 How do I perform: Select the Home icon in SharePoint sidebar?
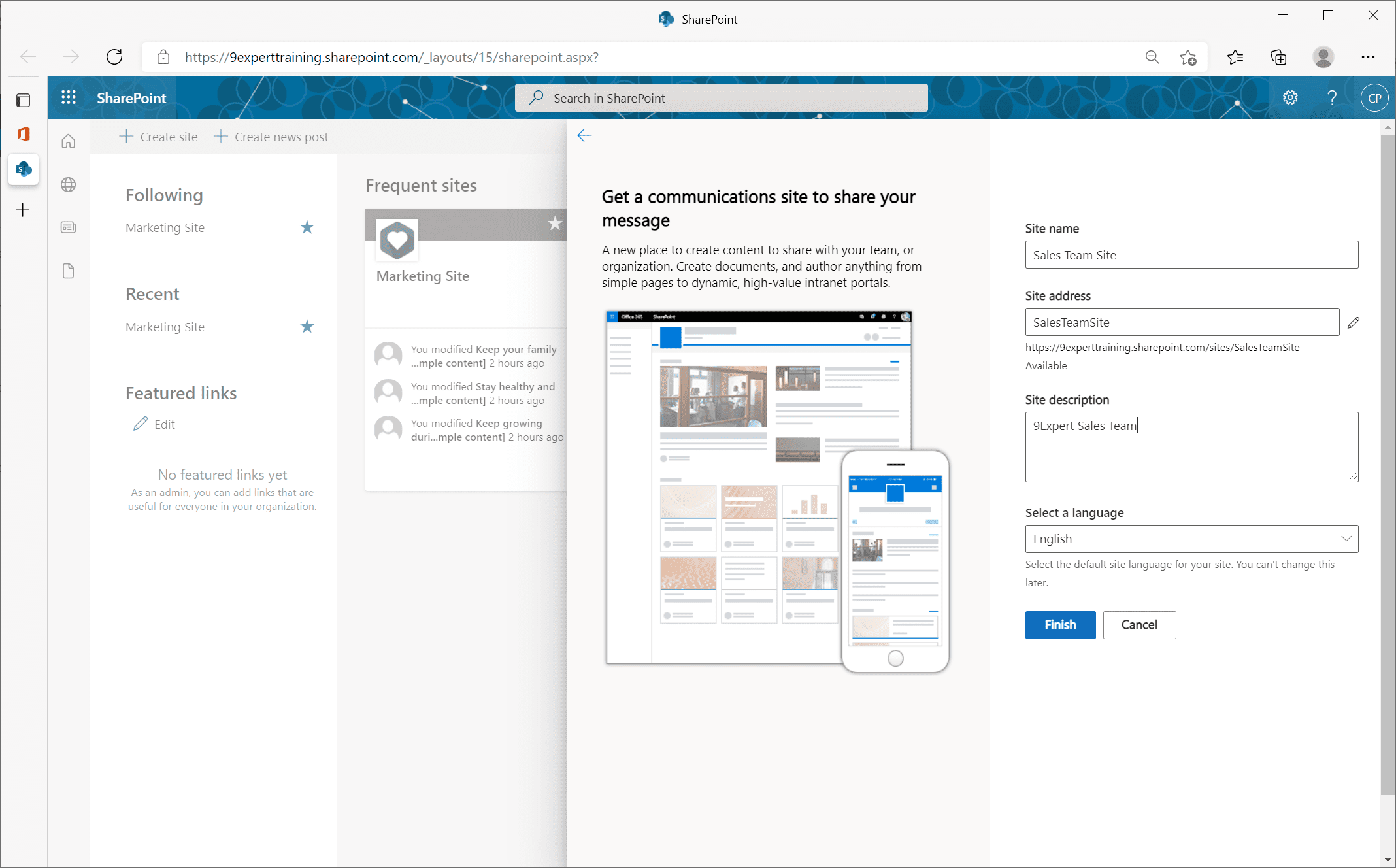(x=68, y=141)
